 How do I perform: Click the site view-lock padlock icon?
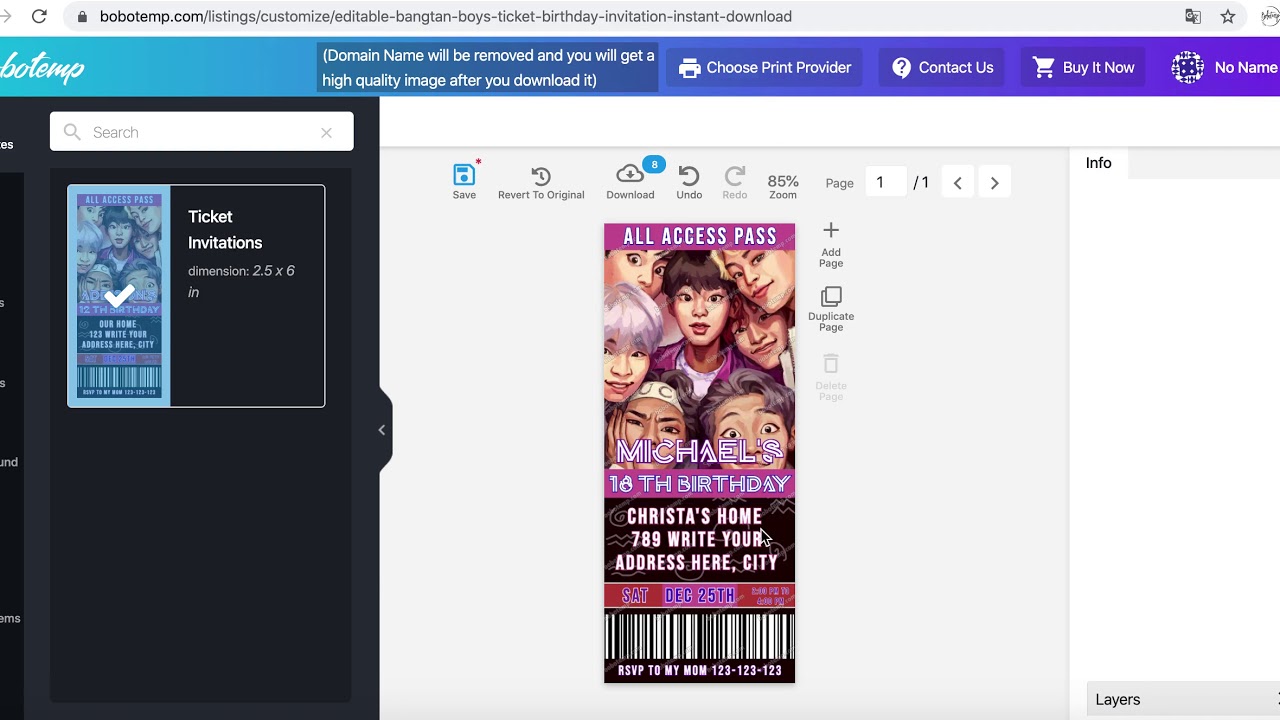pyautogui.click(x=82, y=17)
